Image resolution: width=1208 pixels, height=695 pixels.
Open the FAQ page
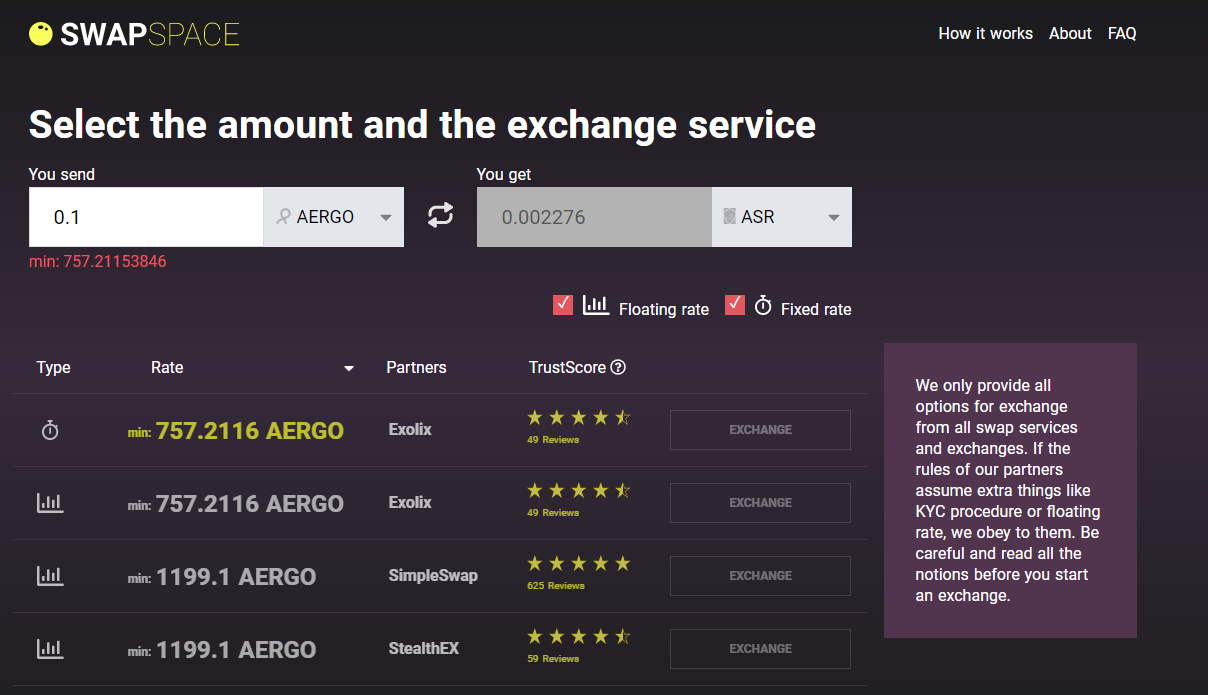pyautogui.click(x=1122, y=33)
